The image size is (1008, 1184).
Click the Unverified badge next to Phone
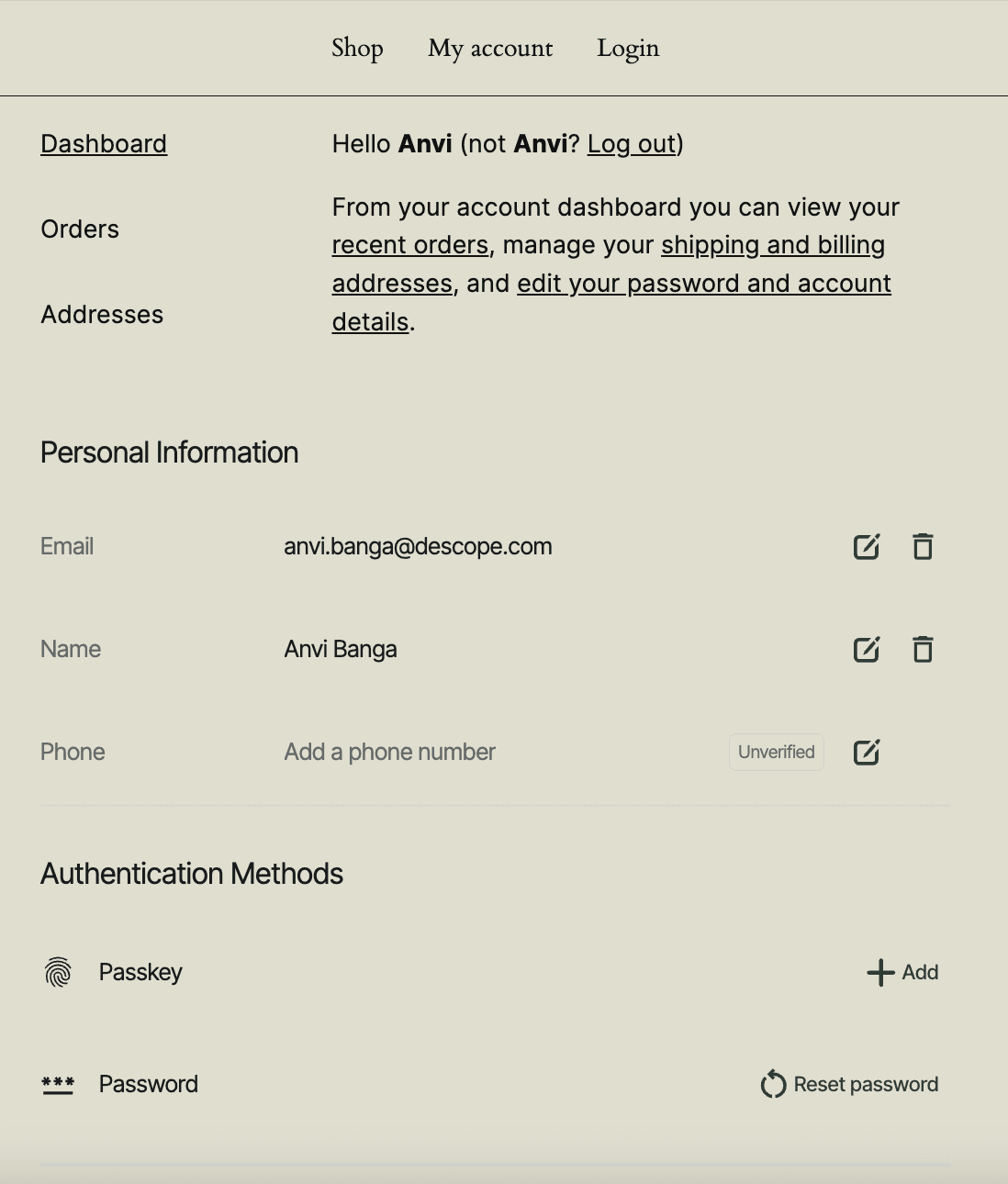[x=776, y=752]
